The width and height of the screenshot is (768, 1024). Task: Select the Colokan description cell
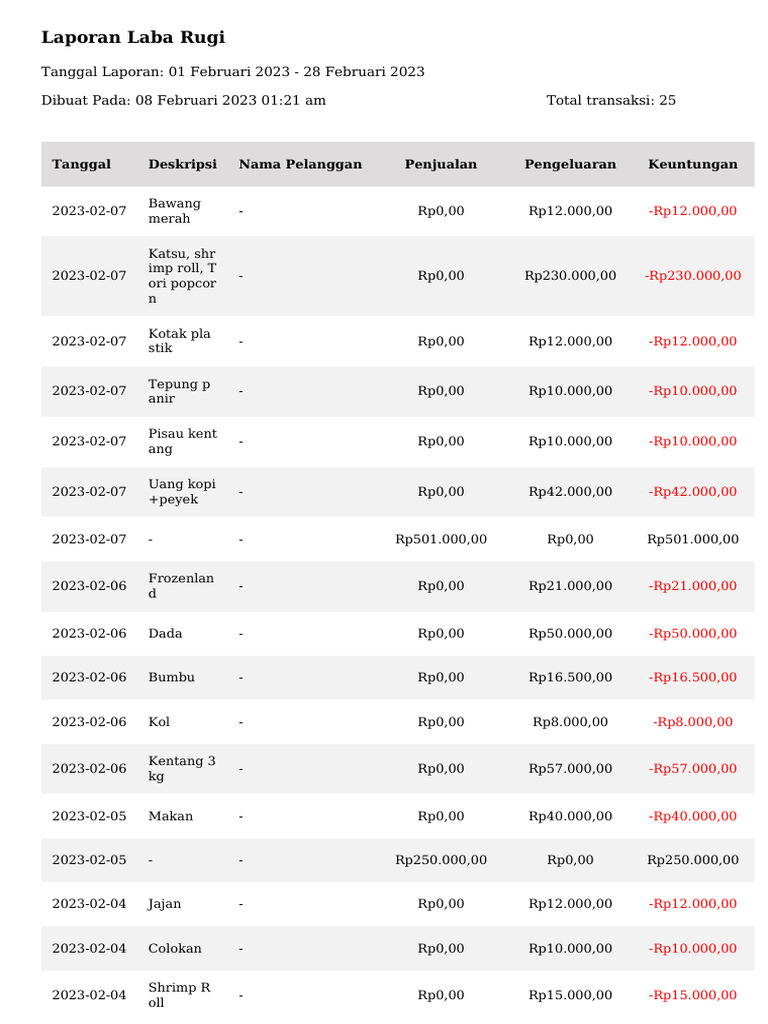click(175, 949)
